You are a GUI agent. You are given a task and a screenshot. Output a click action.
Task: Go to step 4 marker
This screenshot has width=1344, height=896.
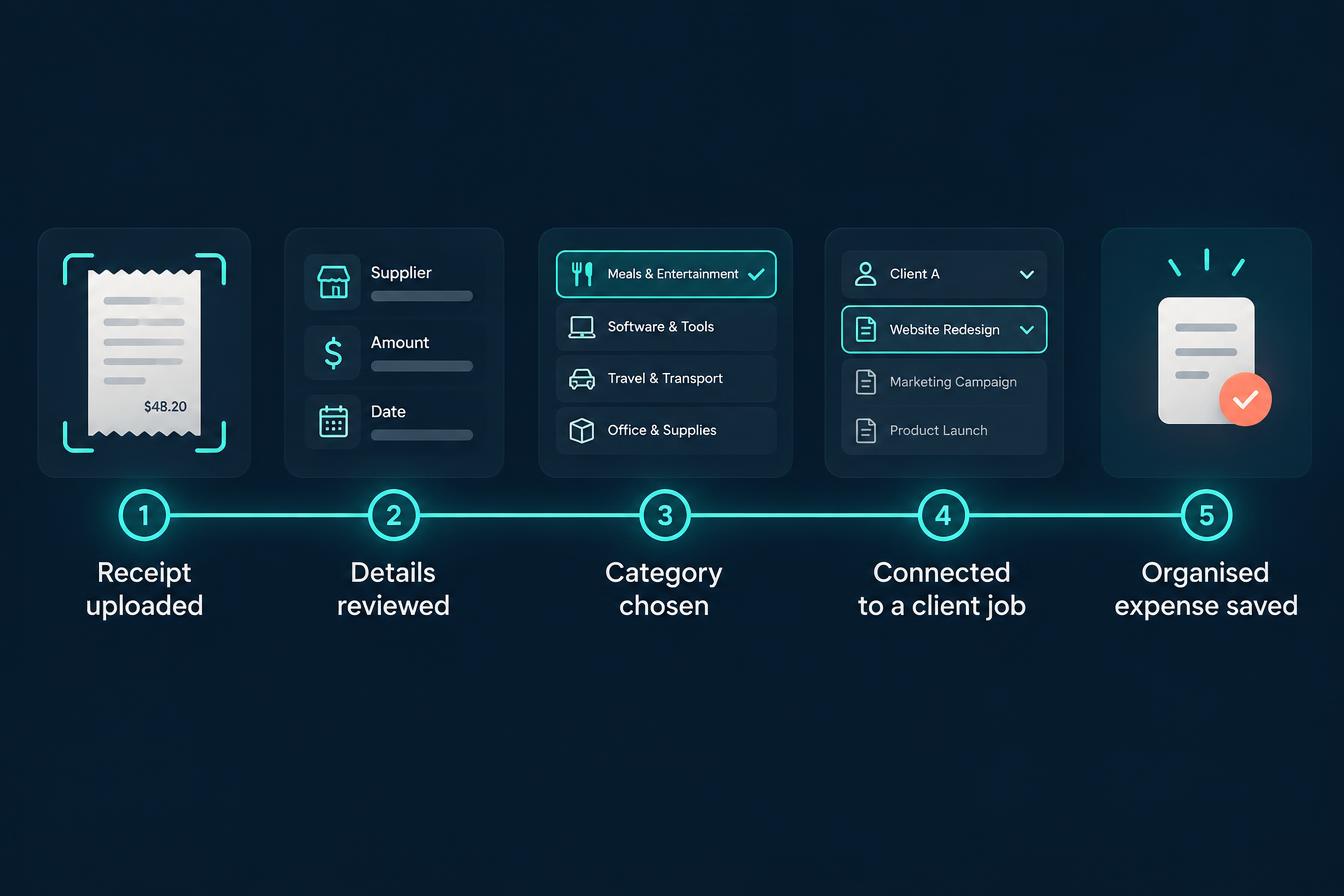943,515
